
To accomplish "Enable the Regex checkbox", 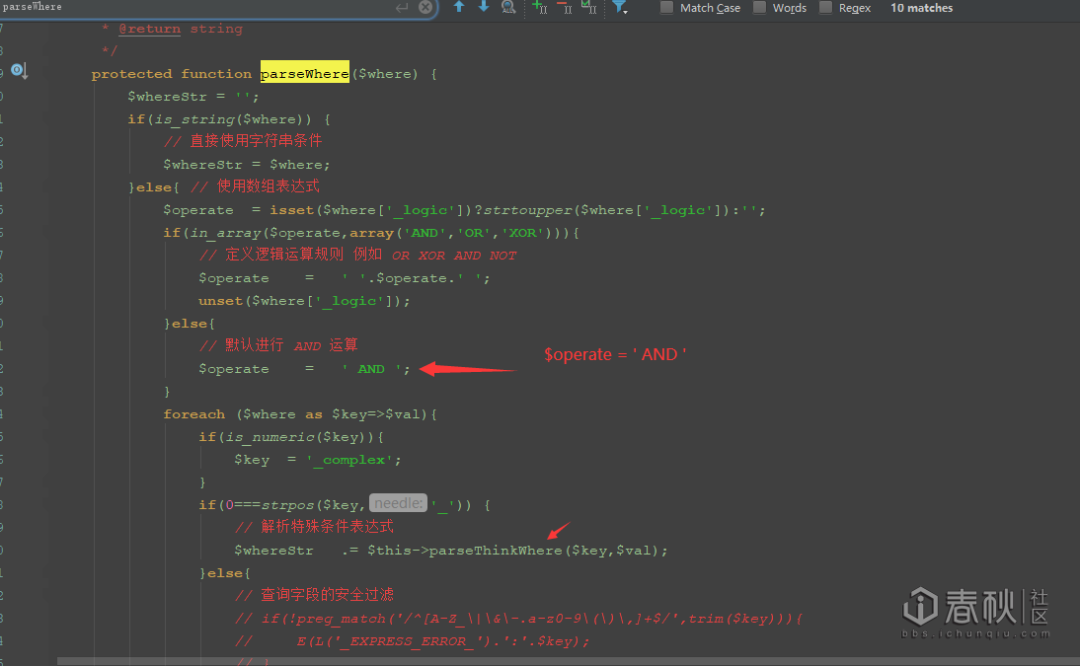I will [x=825, y=8].
